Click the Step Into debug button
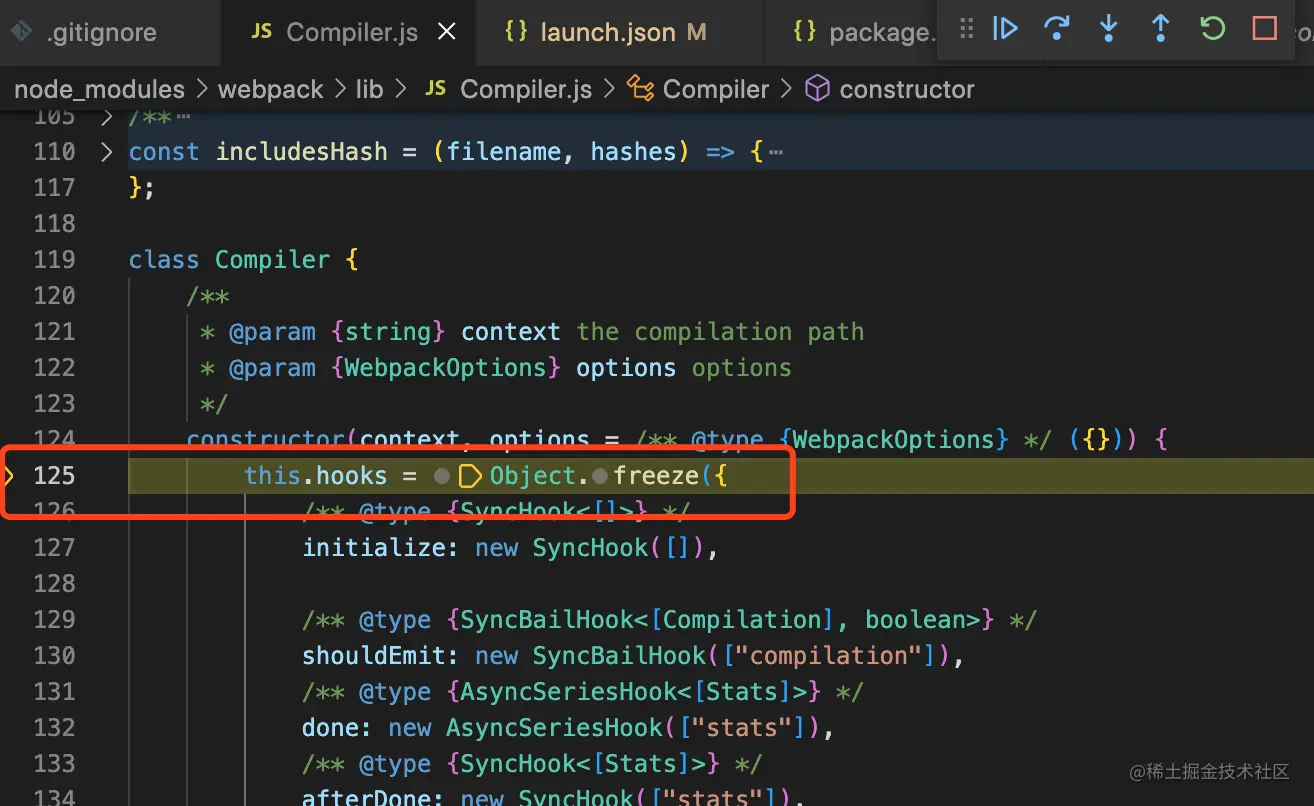Screen dimensions: 1314x806 [1108, 28]
